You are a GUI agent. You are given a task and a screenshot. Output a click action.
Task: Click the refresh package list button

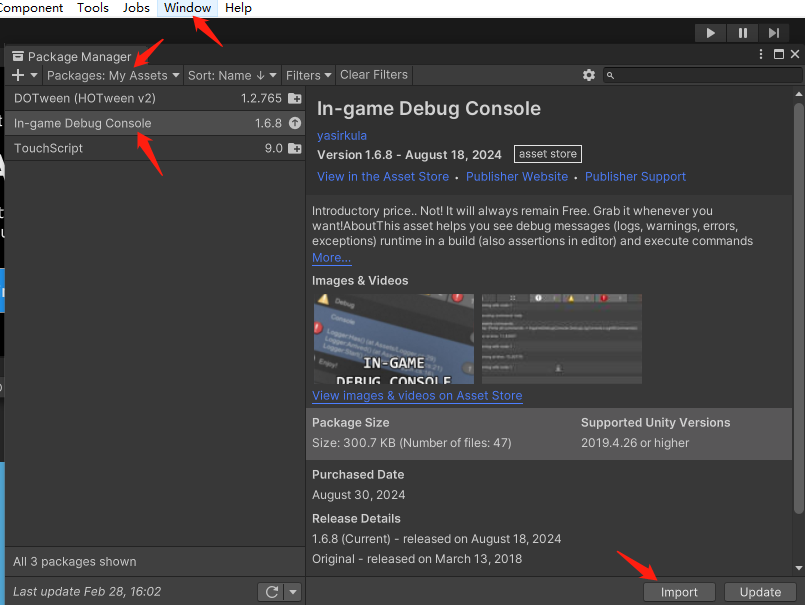(x=272, y=592)
